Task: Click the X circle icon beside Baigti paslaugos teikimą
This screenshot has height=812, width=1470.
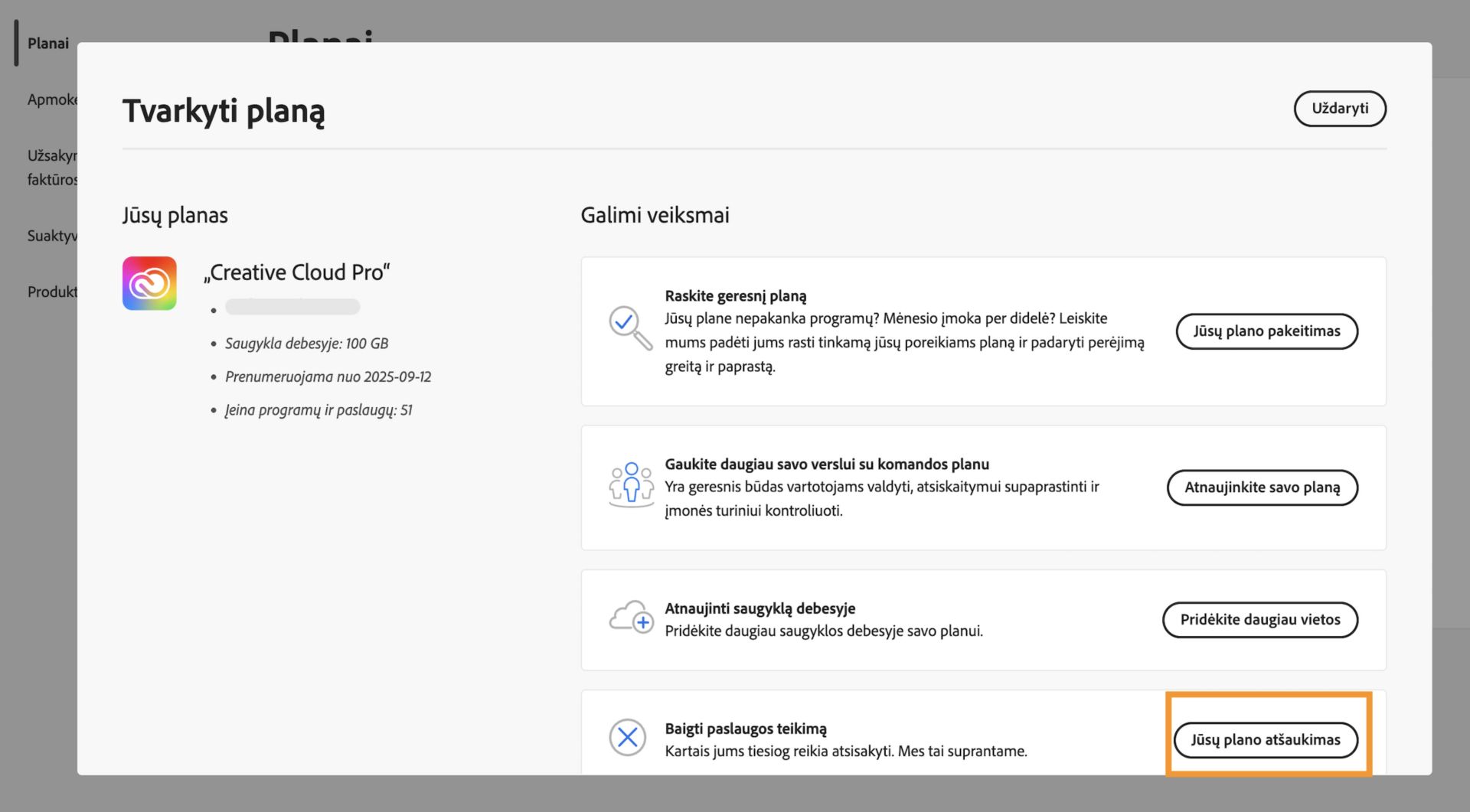Action: tap(628, 737)
